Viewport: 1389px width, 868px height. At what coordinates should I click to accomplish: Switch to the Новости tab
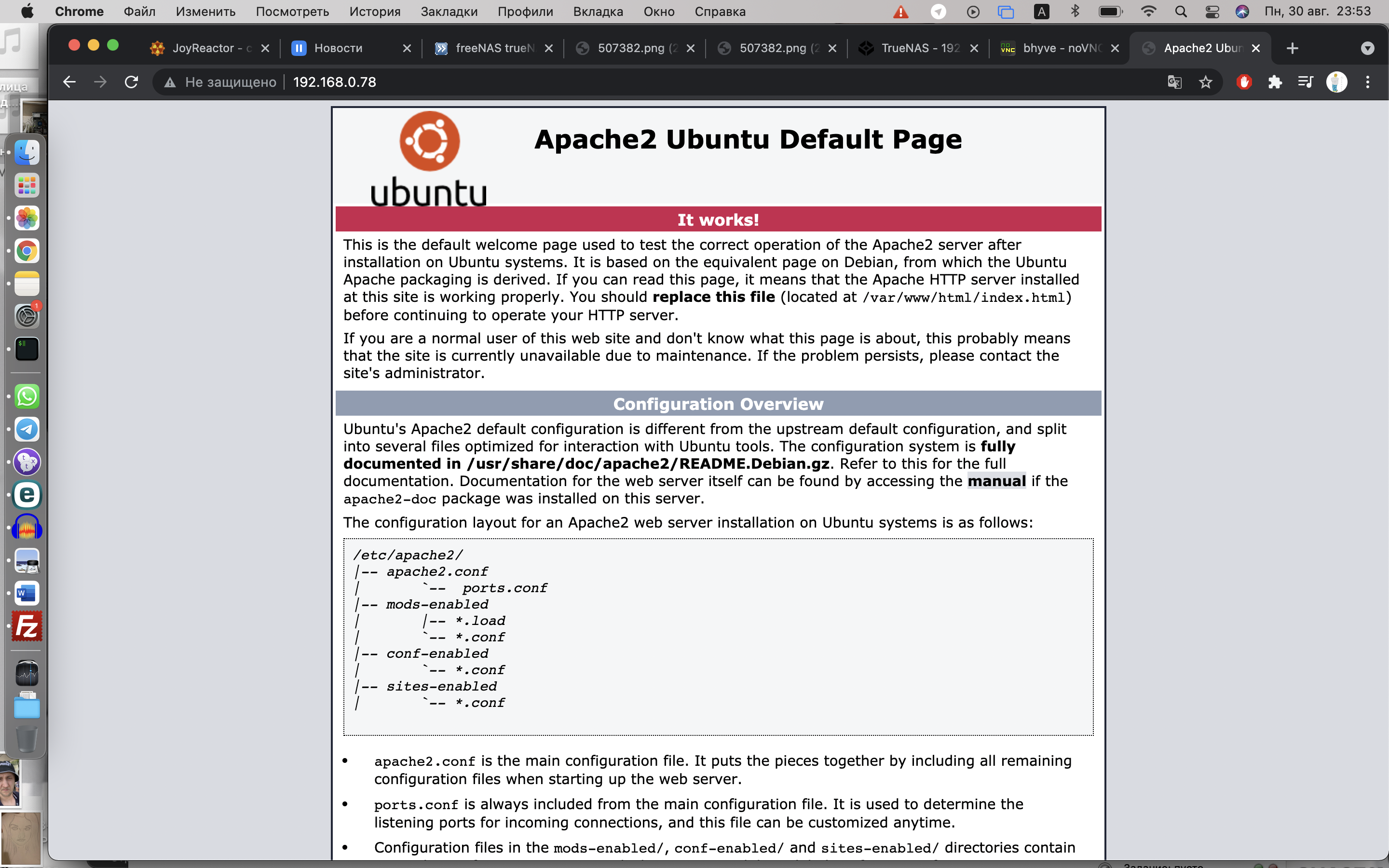[351, 48]
